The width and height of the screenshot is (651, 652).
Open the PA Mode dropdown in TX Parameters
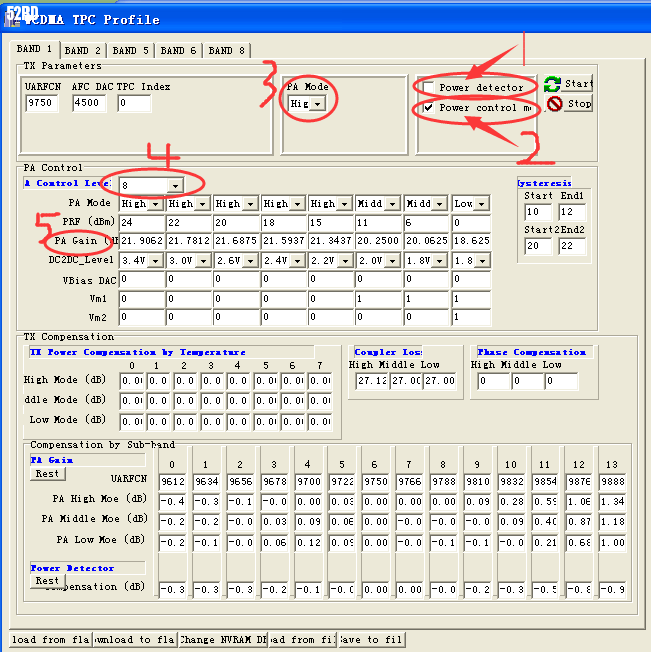coord(318,104)
